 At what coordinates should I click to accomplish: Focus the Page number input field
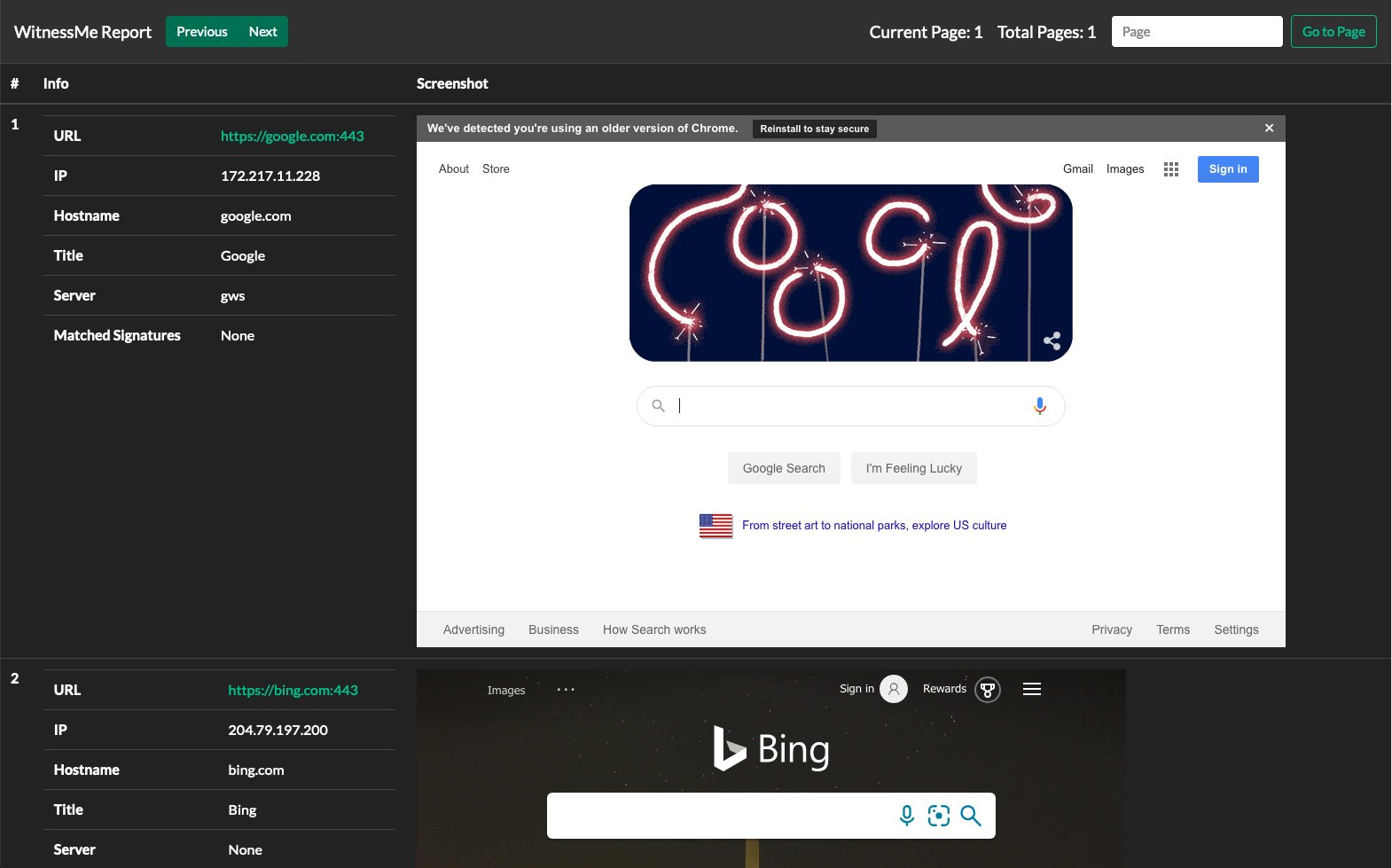[1197, 32]
